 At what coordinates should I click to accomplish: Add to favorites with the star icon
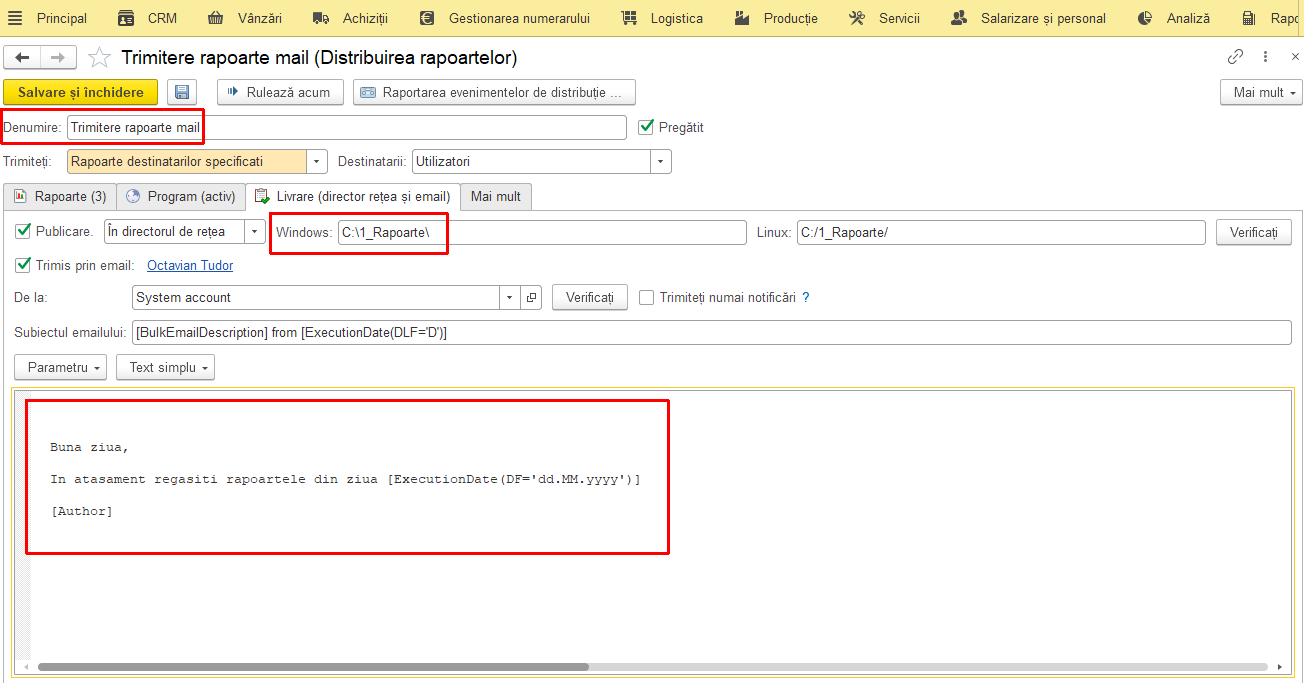tap(99, 58)
